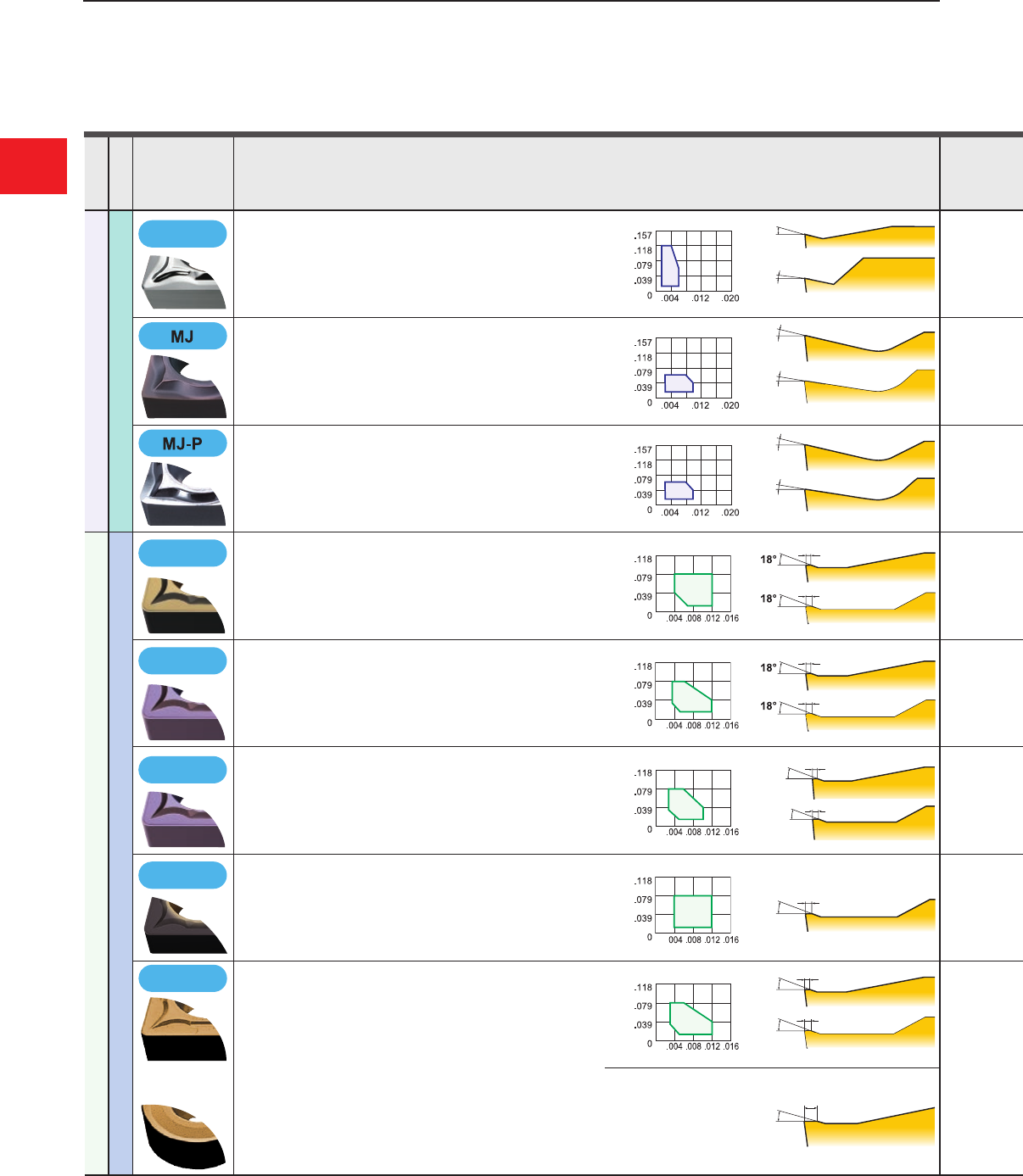Click the tall narrow blue chart in the first row

pos(670,266)
